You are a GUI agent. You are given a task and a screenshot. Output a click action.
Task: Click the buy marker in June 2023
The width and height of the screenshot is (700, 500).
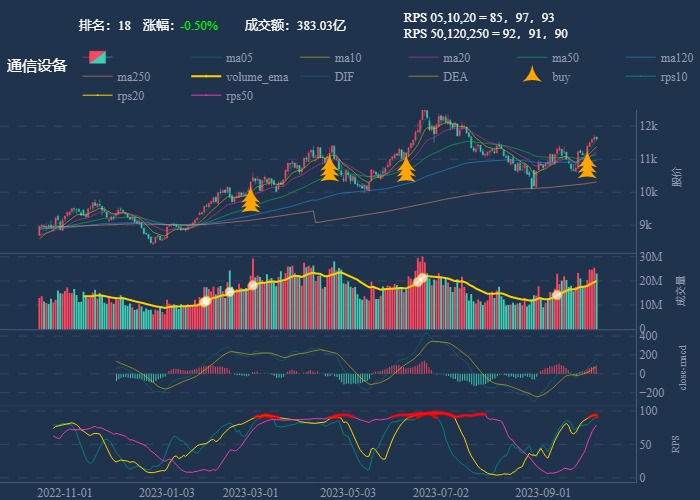(x=406, y=168)
